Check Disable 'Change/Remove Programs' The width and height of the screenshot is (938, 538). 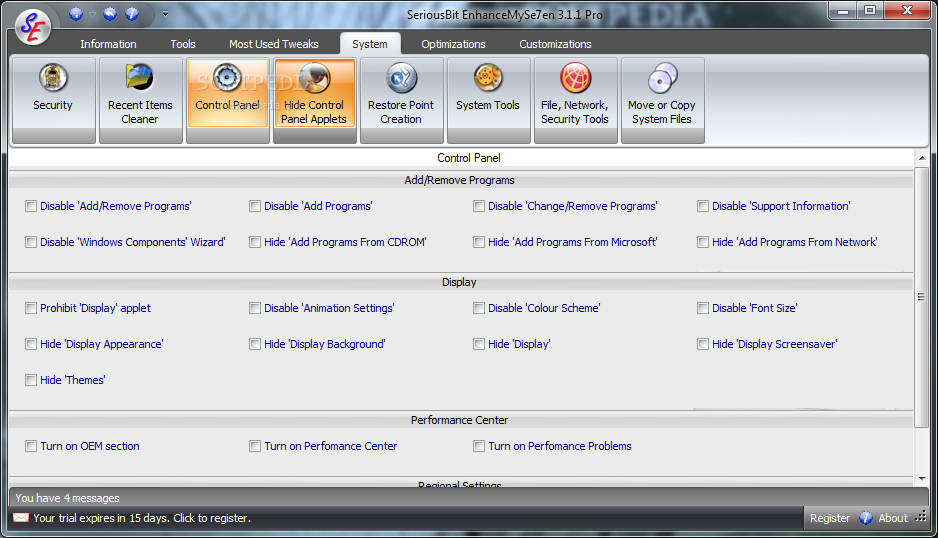(479, 206)
